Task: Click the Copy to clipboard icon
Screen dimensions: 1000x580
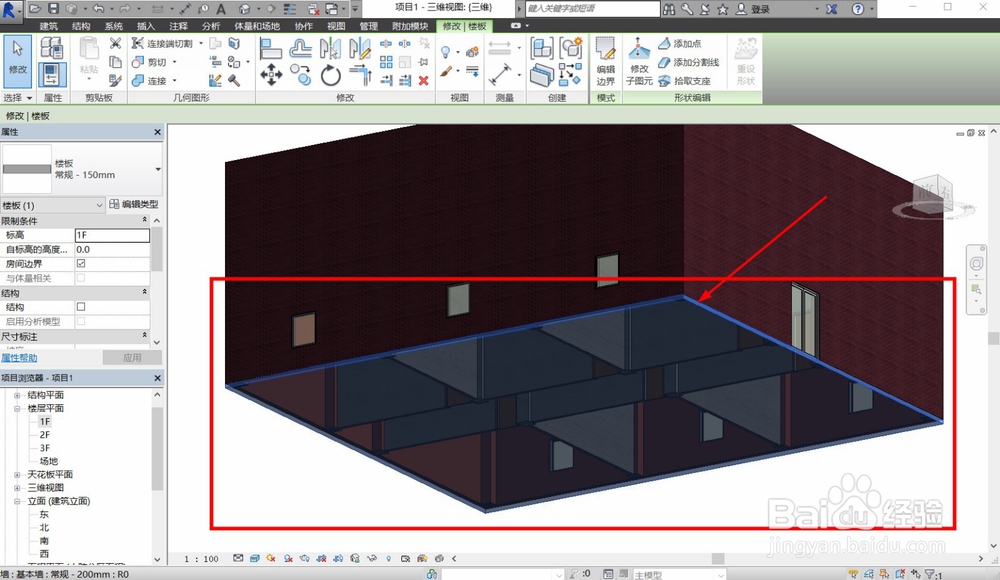Action: (115, 62)
